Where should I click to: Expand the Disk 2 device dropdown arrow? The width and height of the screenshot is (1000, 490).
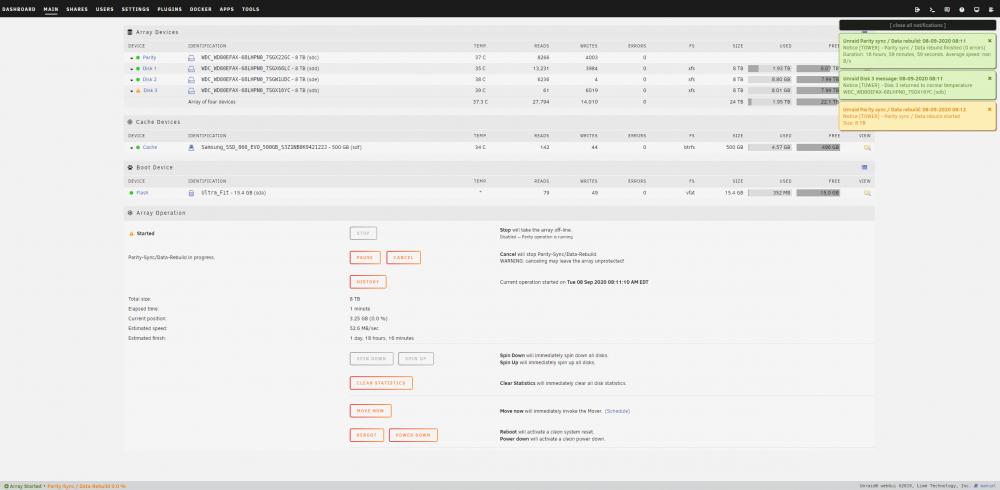click(x=132, y=80)
